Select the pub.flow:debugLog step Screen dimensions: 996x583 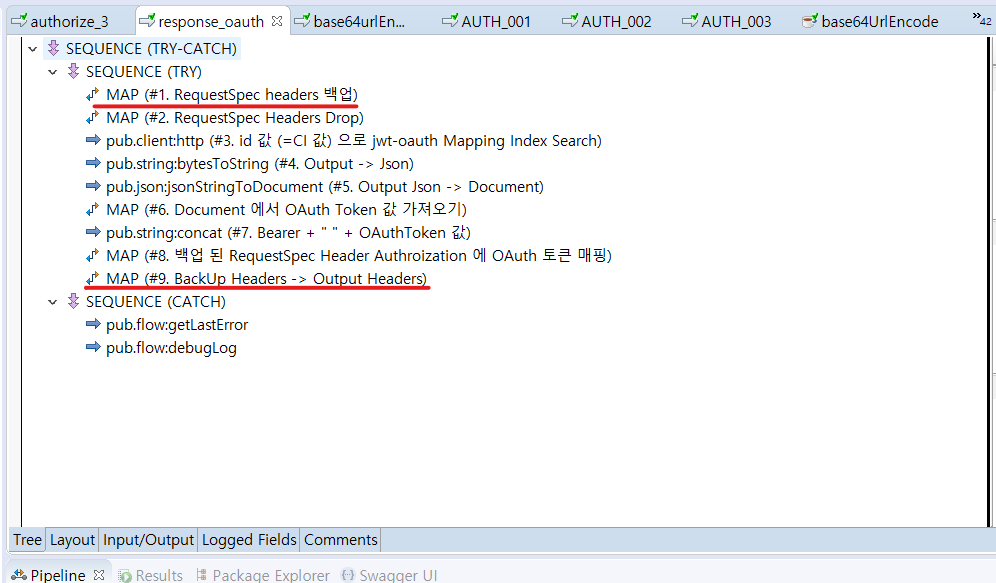click(171, 348)
